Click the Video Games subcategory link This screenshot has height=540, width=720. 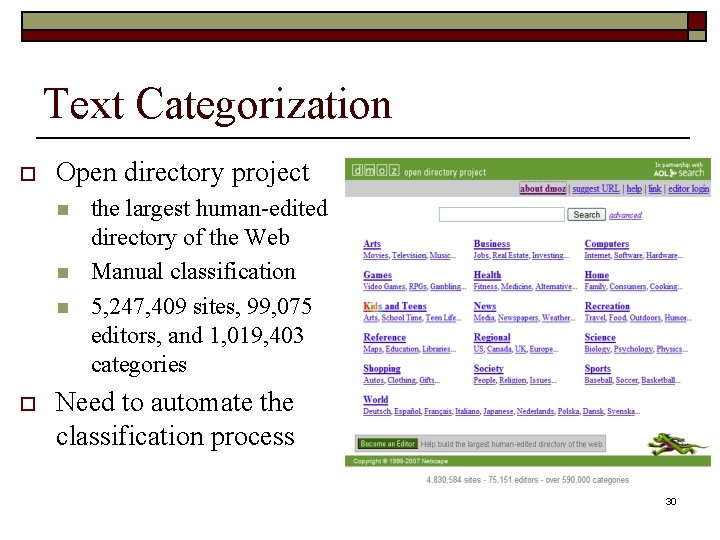tap(384, 287)
